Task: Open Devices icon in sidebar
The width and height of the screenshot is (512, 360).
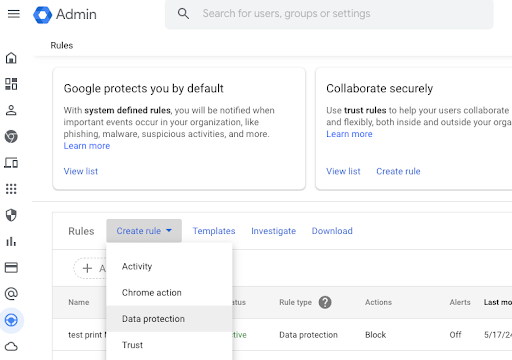Action: pyautogui.click(x=11, y=163)
